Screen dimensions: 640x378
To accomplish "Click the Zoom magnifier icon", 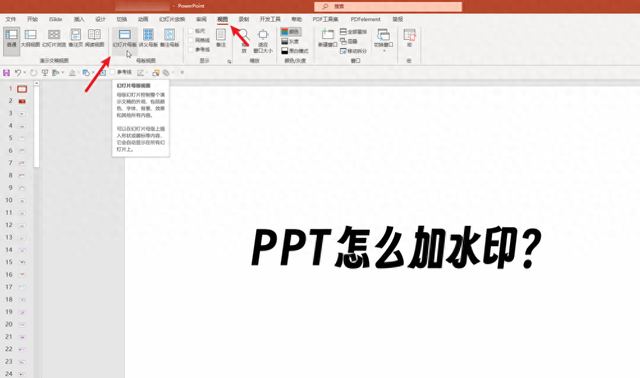I will pyautogui.click(x=244, y=35).
